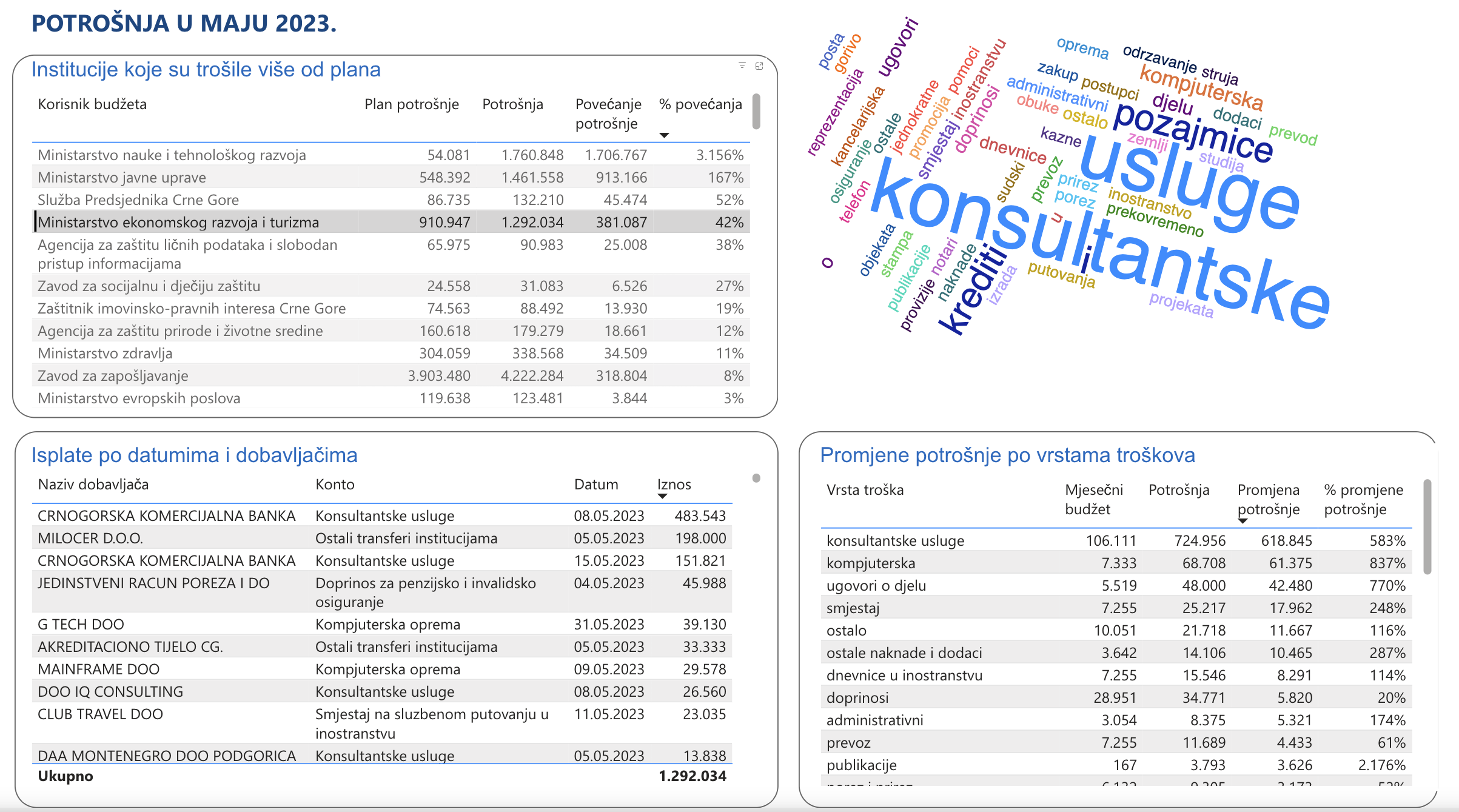Select Ministarstvo javne uprave row
This screenshot has height=812, width=1459.
pos(122,178)
